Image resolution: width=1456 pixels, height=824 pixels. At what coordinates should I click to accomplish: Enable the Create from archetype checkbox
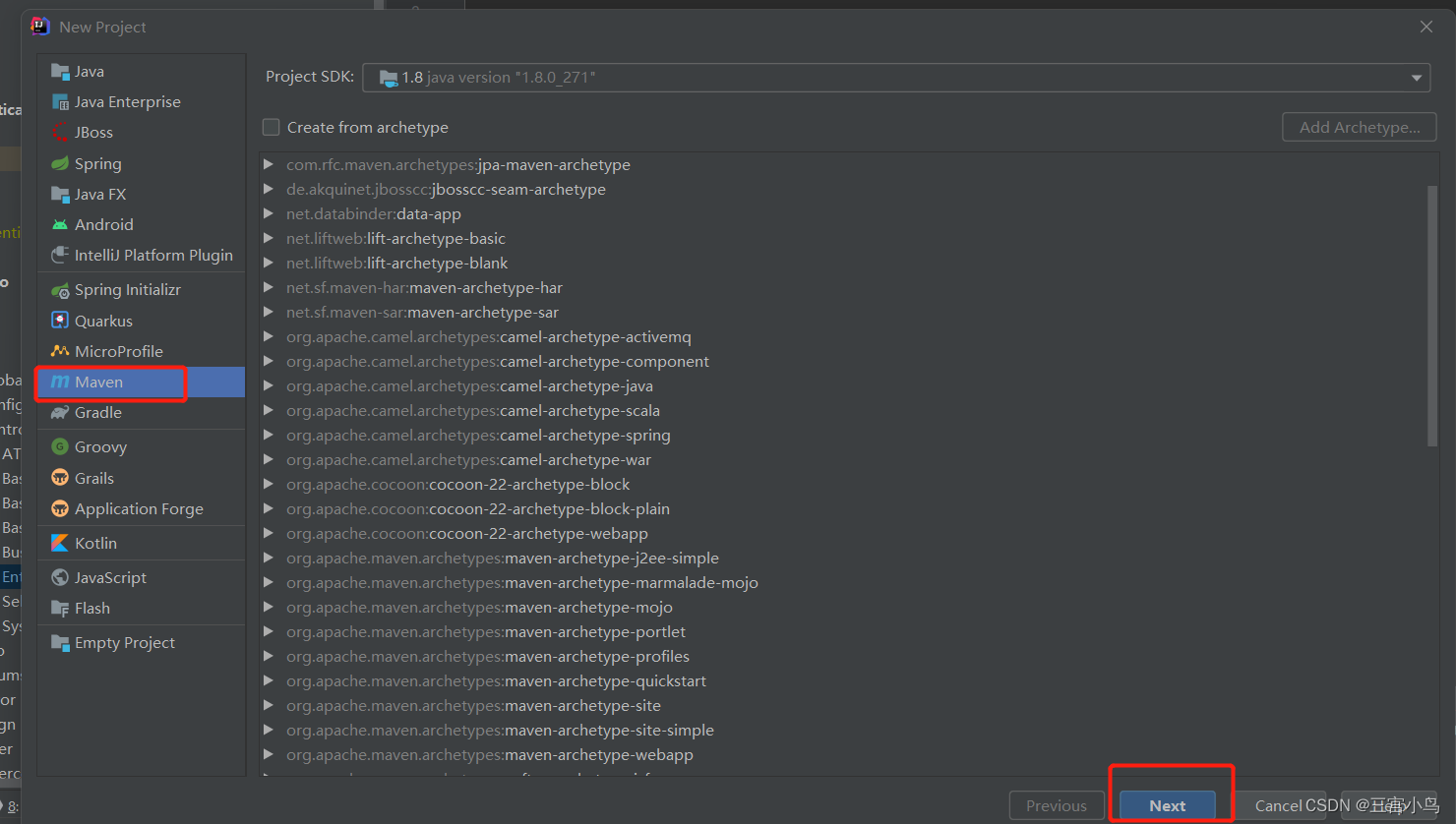(271, 127)
